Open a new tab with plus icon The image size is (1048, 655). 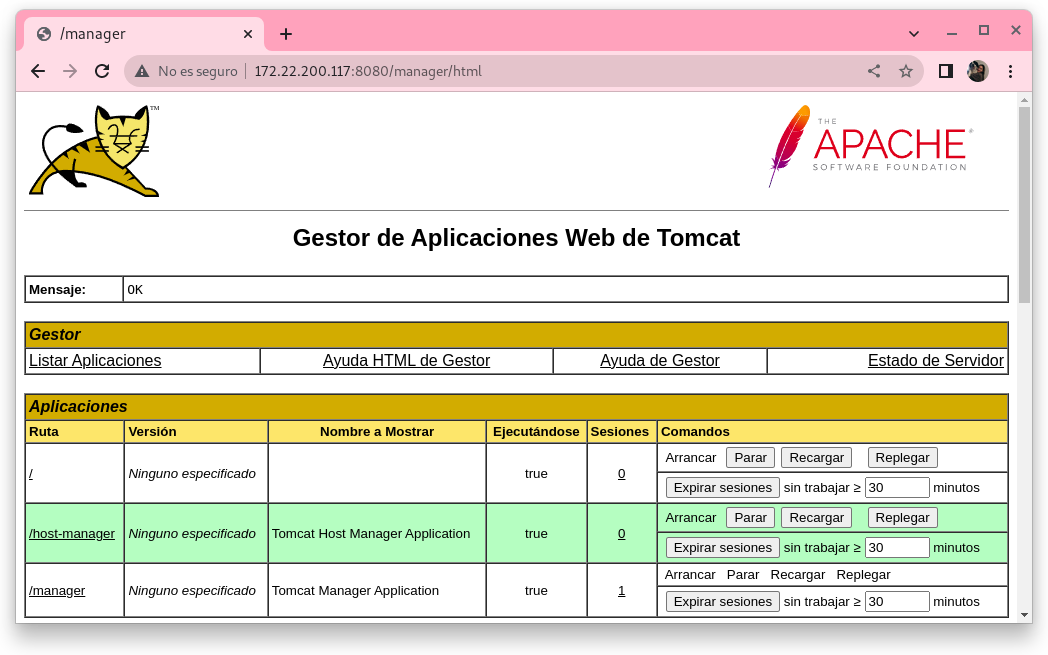pyautogui.click(x=286, y=34)
